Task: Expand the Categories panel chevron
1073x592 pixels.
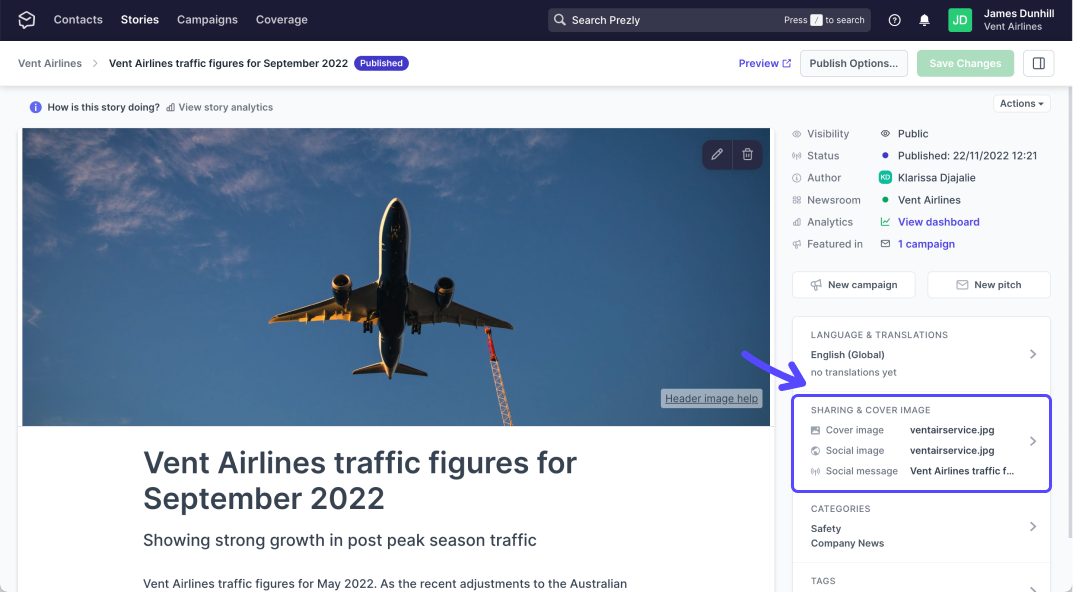Action: (1033, 526)
